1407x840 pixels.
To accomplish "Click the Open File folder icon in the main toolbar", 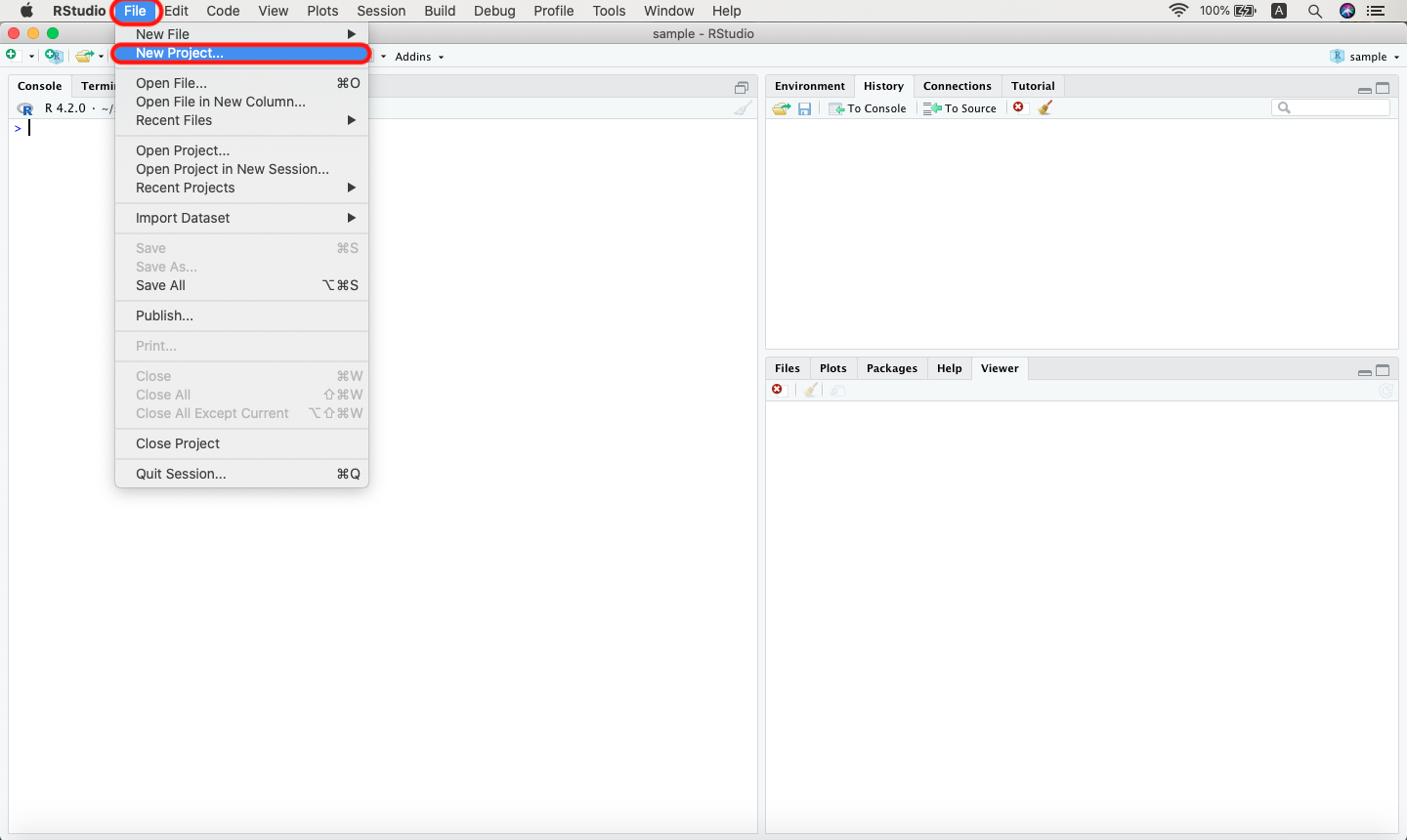I will pyautogui.click(x=85, y=56).
